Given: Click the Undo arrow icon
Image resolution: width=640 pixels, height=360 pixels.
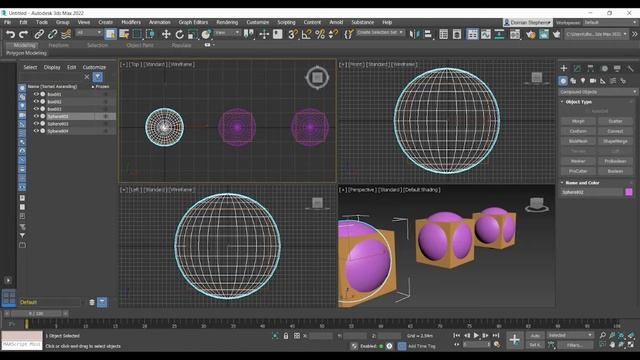Looking at the screenshot, I should pos(10,34).
